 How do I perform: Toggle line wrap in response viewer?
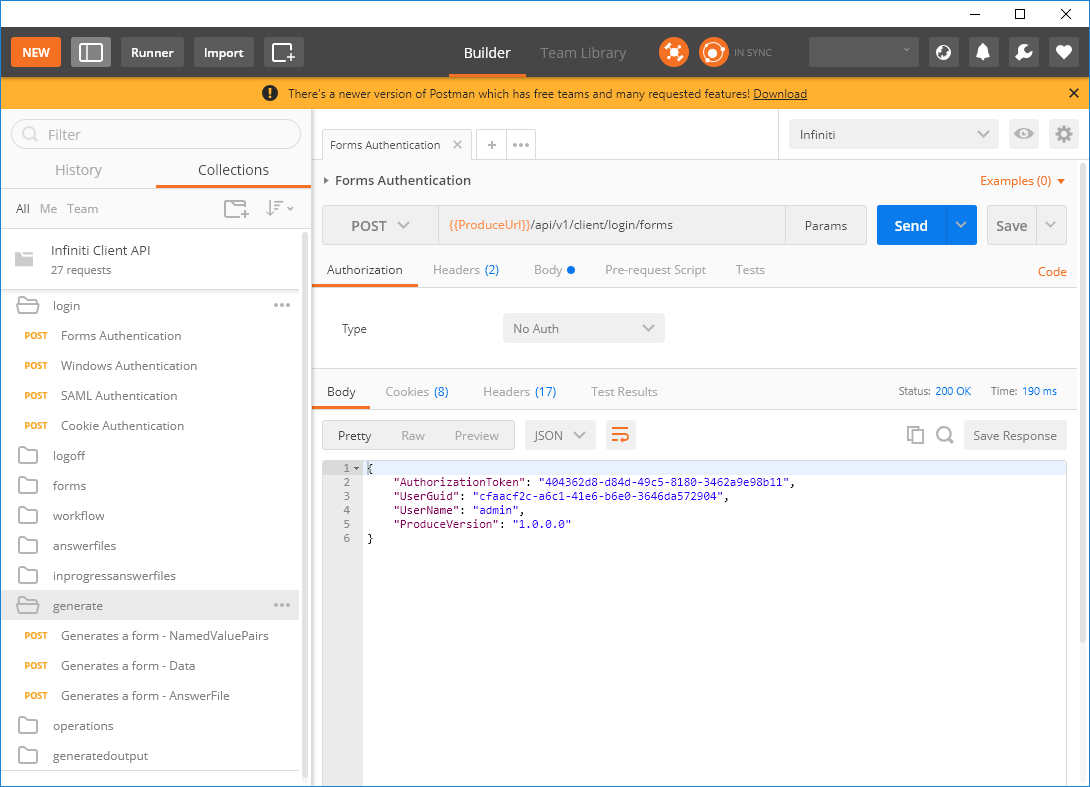point(620,435)
